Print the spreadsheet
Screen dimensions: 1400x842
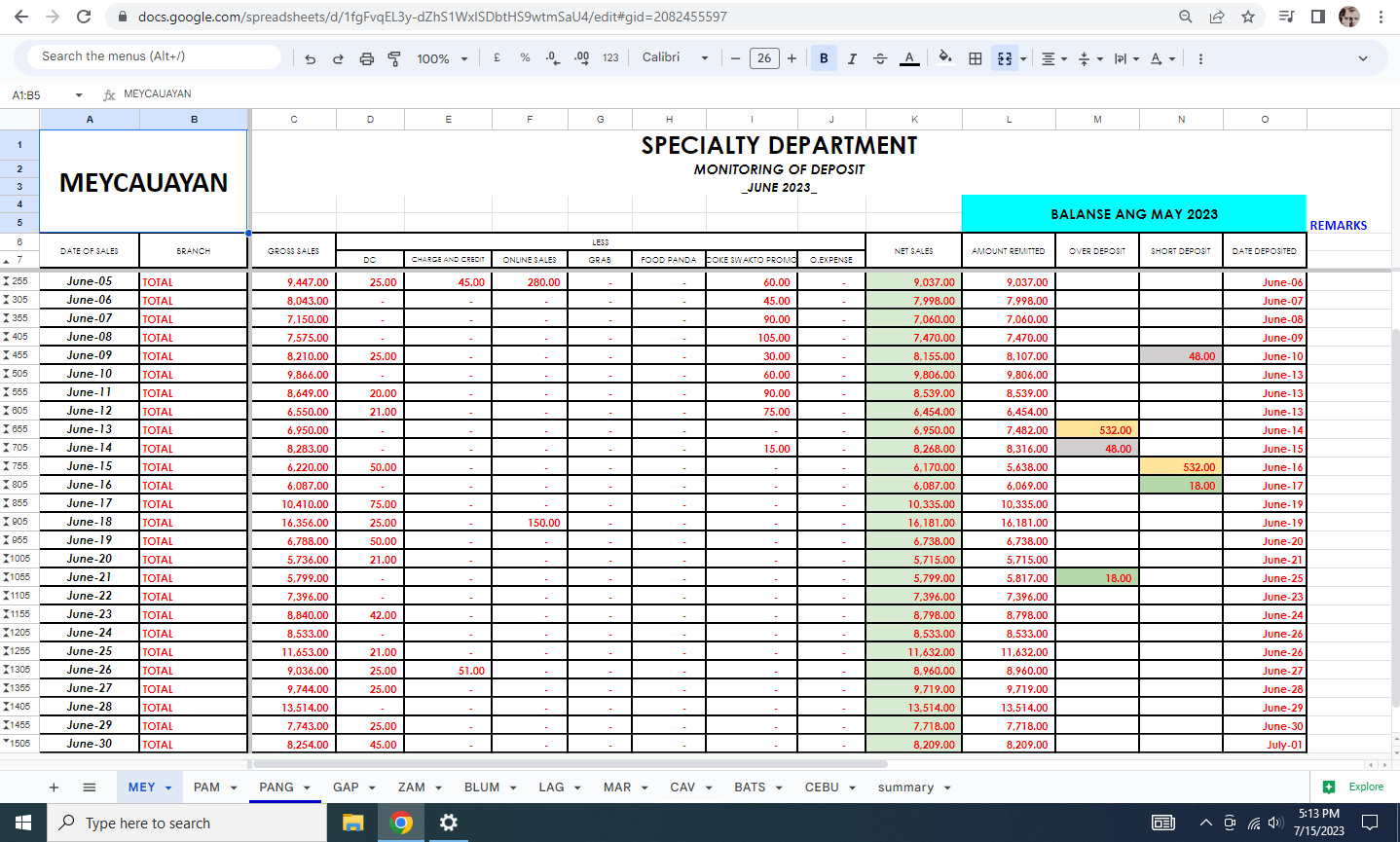[366, 58]
